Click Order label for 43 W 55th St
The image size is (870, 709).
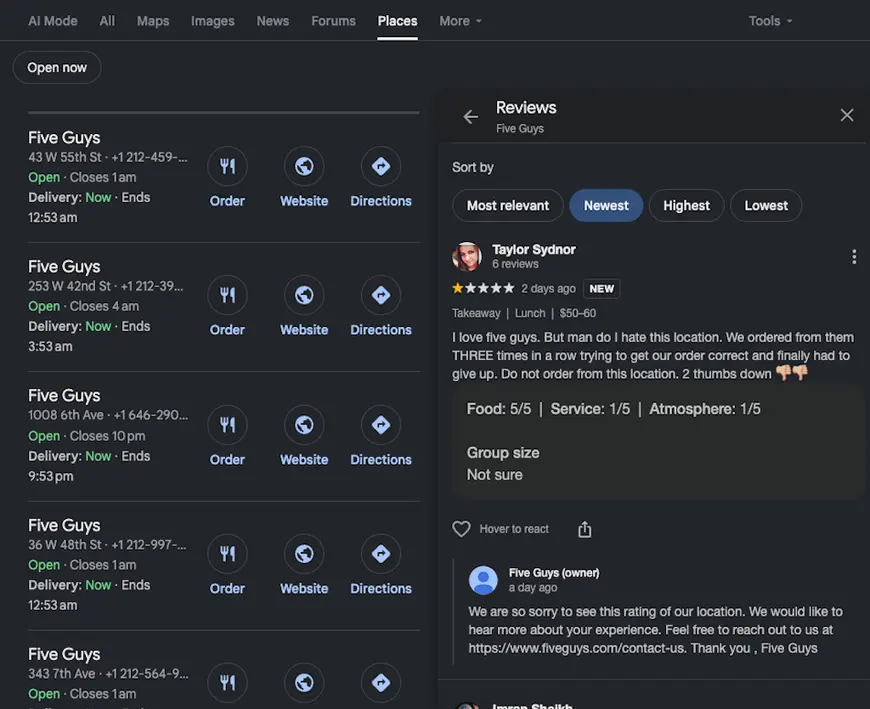(x=227, y=201)
